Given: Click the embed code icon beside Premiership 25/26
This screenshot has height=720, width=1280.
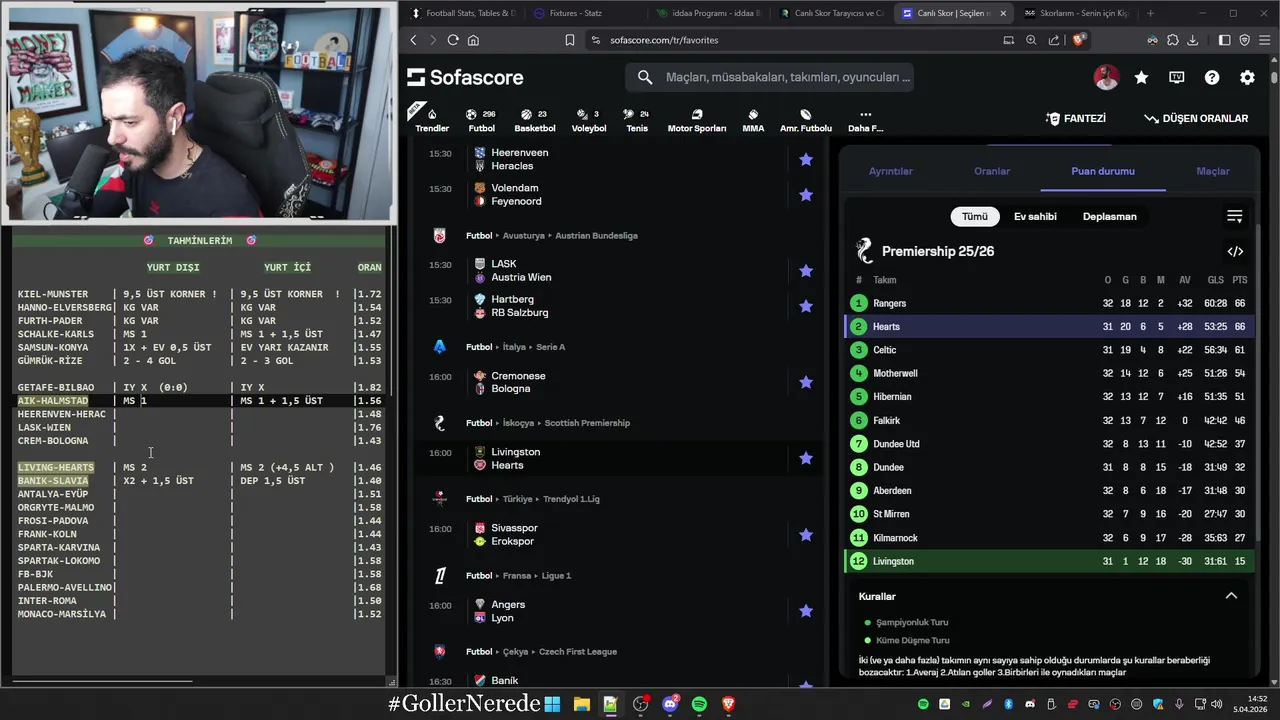Looking at the screenshot, I should 1235,252.
